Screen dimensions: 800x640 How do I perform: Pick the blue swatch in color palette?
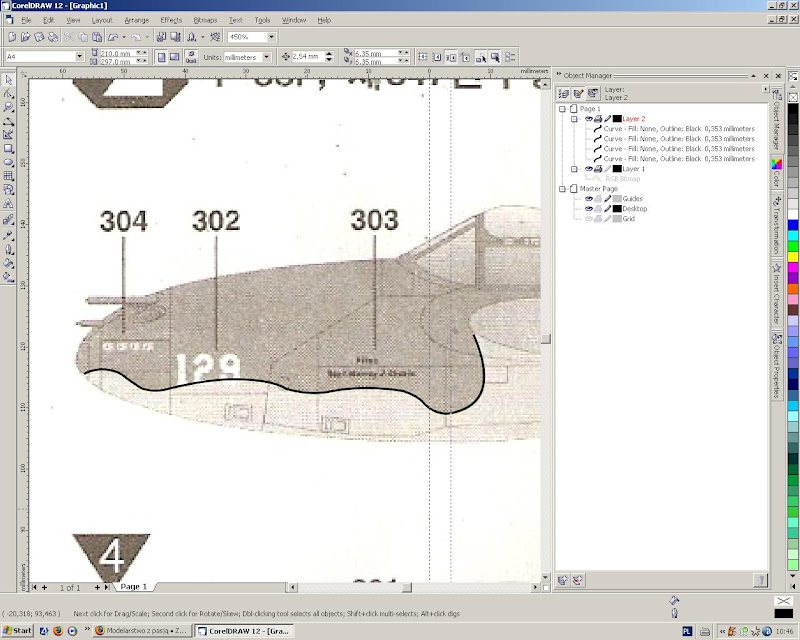[x=792, y=225]
